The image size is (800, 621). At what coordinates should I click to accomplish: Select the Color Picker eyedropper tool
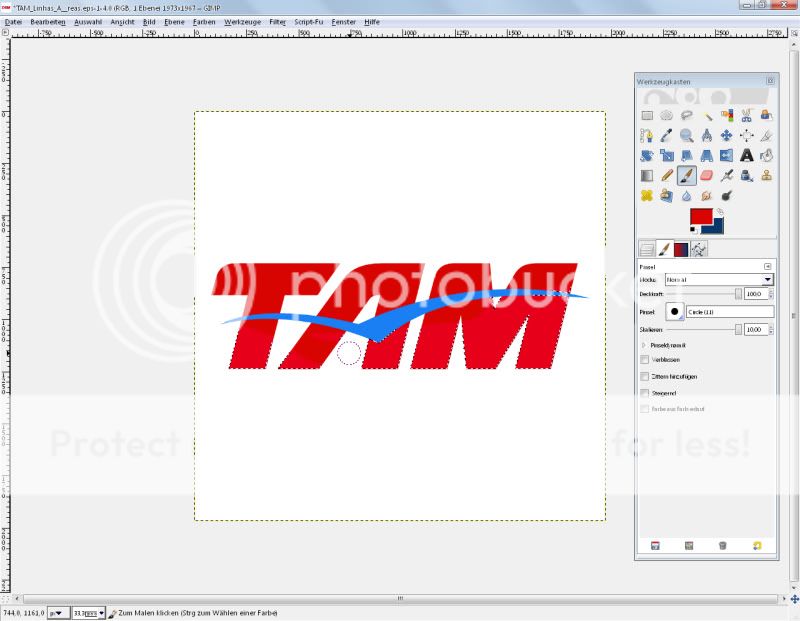click(667, 135)
